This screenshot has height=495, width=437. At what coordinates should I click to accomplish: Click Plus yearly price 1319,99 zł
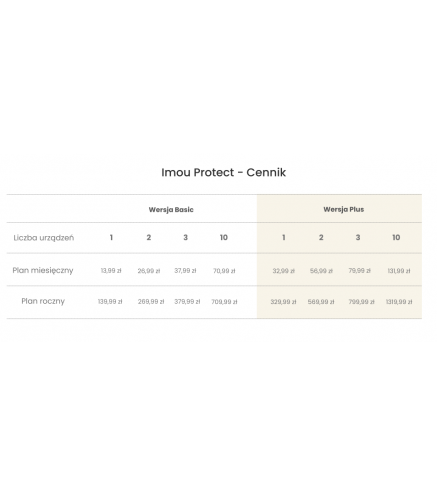click(x=399, y=302)
